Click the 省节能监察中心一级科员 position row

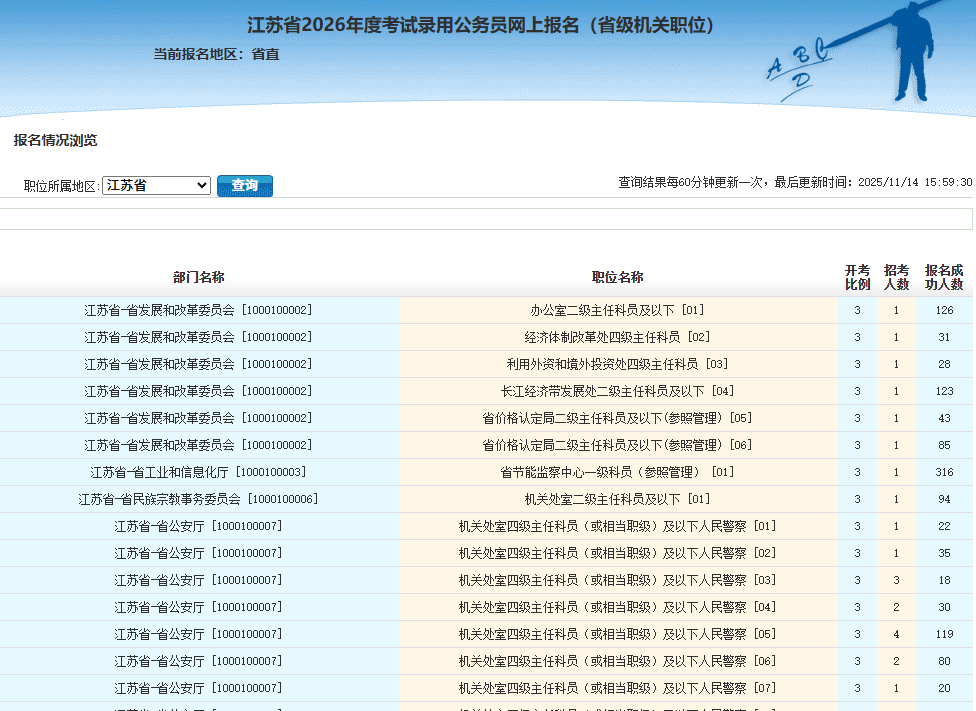[x=617, y=472]
